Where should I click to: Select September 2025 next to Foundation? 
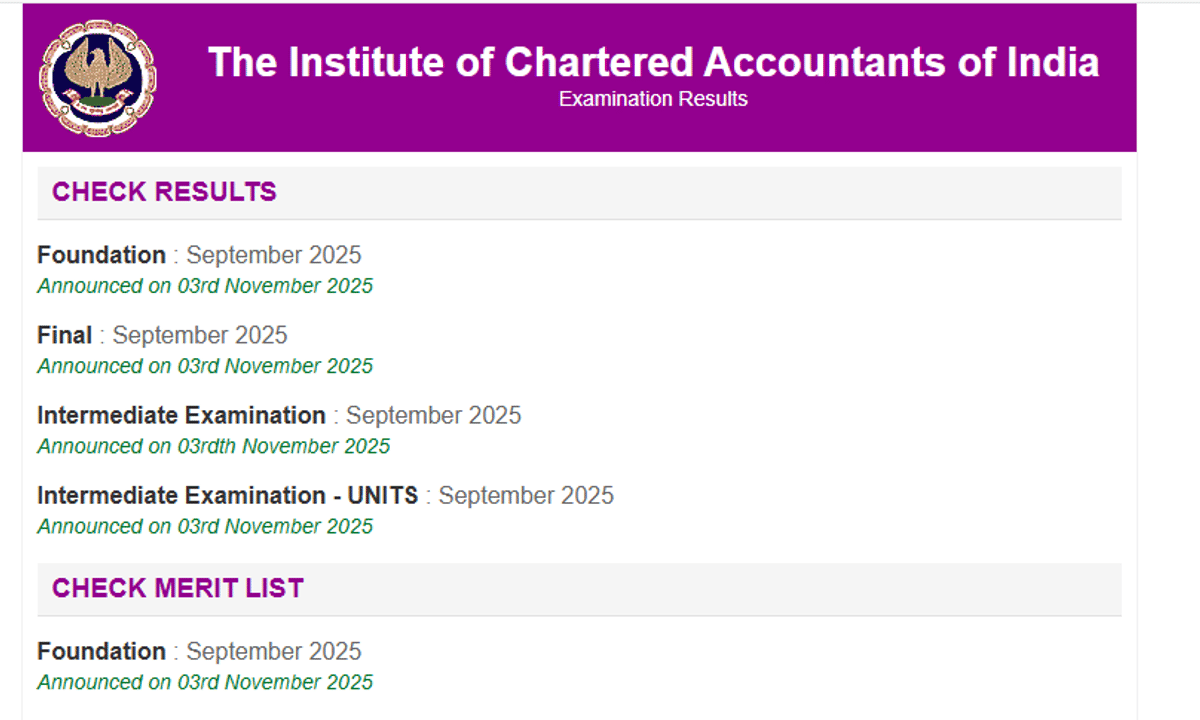point(273,255)
